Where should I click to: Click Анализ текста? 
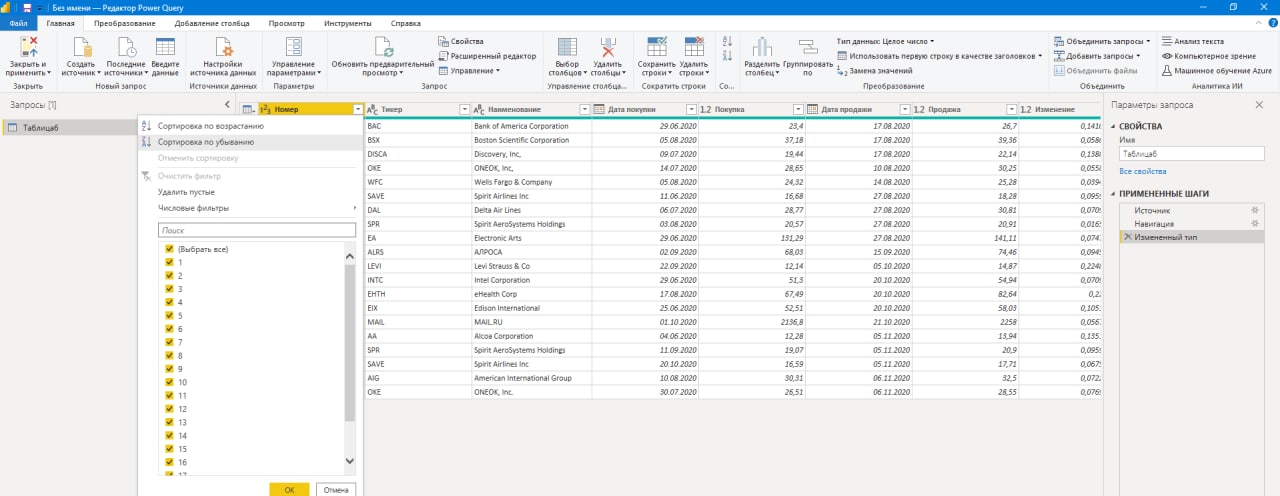[x=1192, y=41]
